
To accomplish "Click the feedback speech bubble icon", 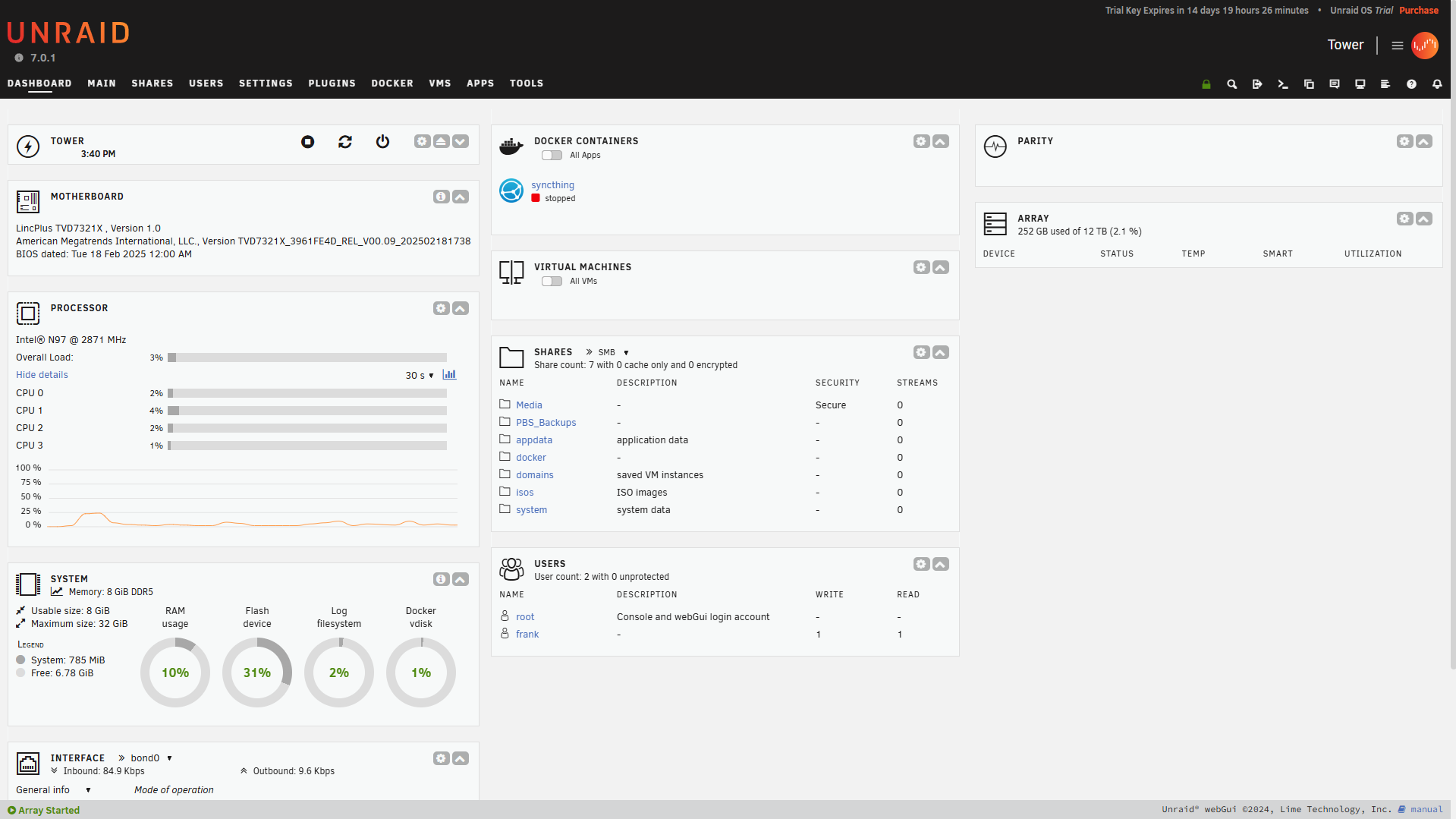I will click(1335, 84).
